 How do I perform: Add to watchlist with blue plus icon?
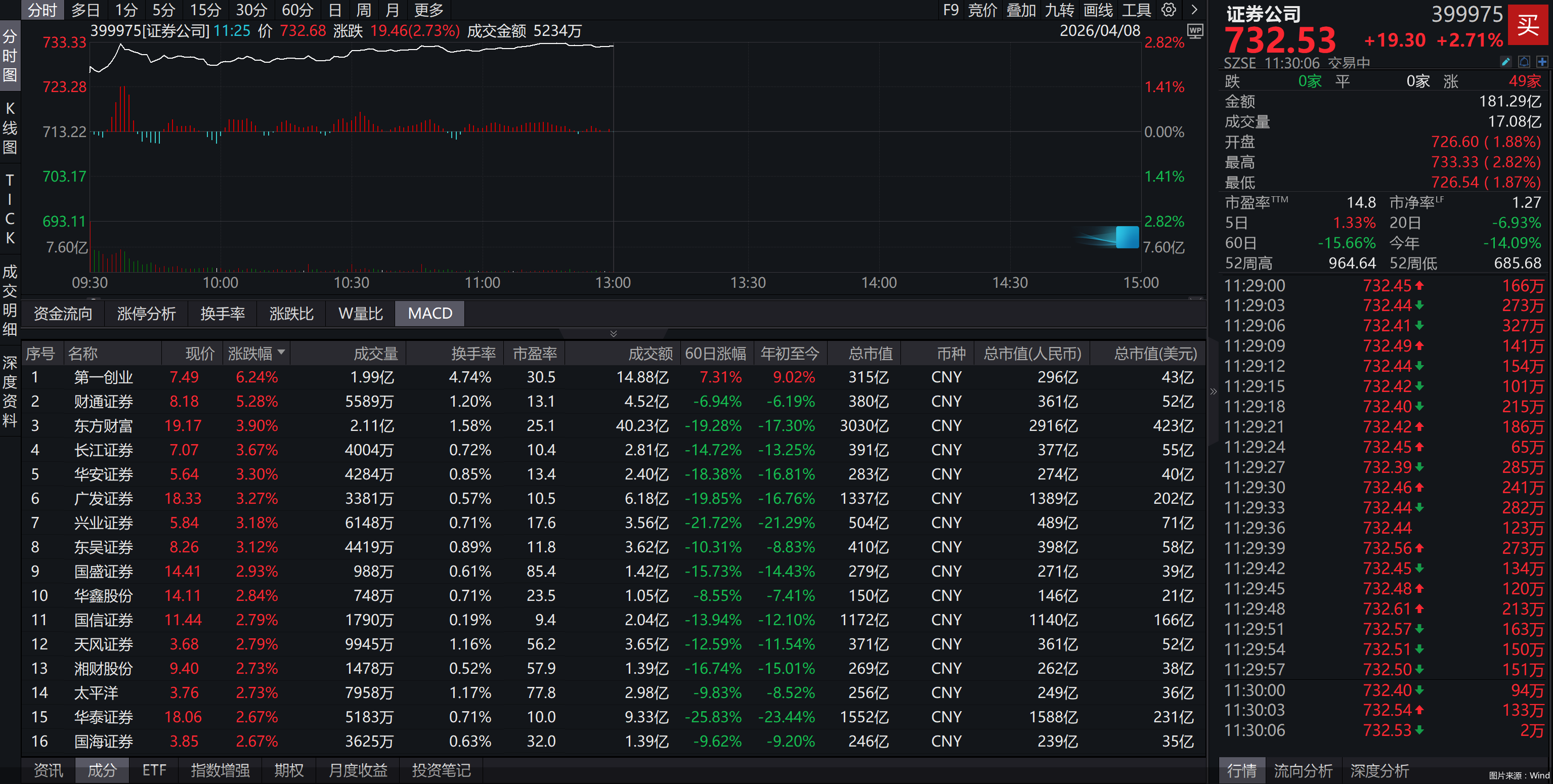[1542, 62]
